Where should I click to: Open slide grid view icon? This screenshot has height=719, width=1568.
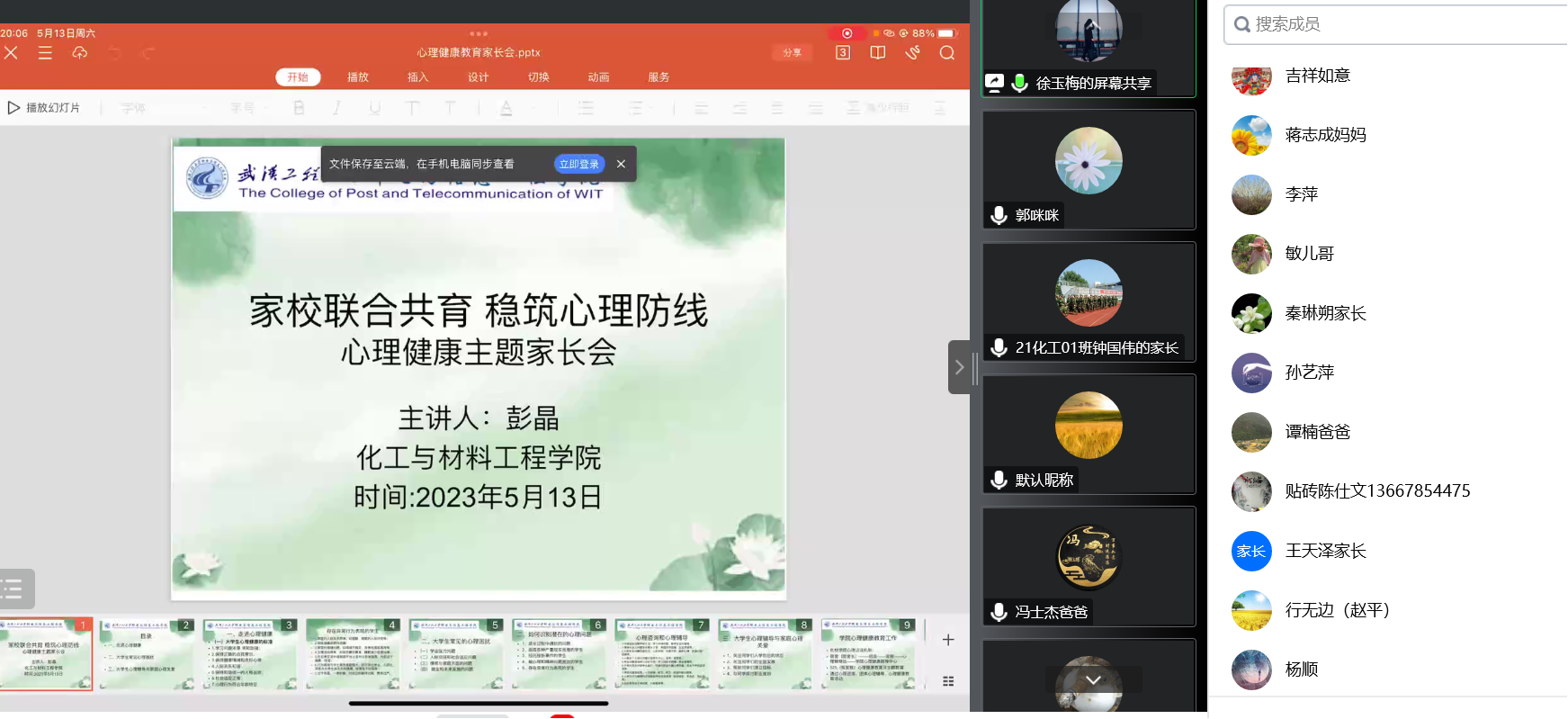click(x=948, y=681)
